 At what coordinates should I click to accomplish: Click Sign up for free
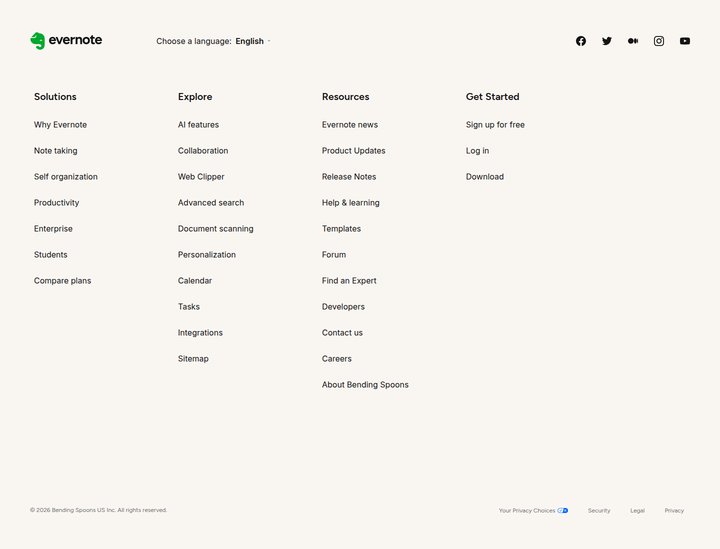(x=495, y=125)
